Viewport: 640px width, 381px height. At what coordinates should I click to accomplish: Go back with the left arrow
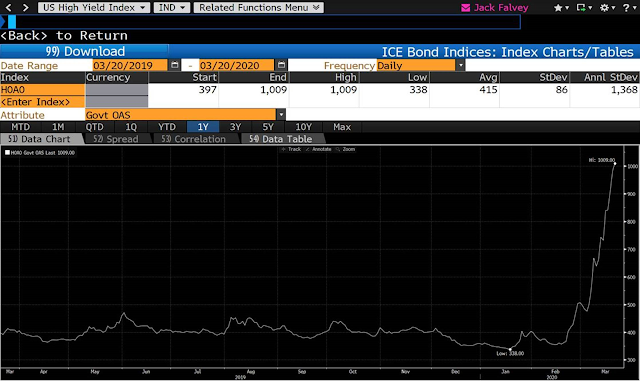(9, 7)
